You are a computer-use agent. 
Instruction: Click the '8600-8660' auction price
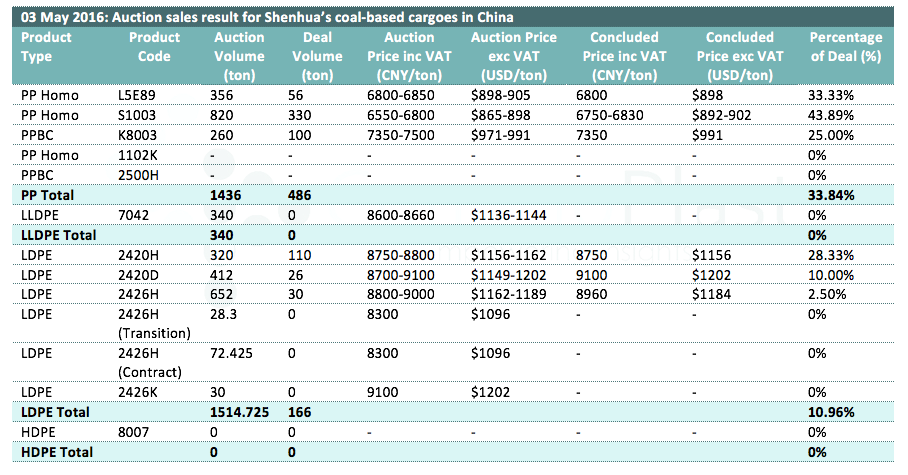[401, 215]
